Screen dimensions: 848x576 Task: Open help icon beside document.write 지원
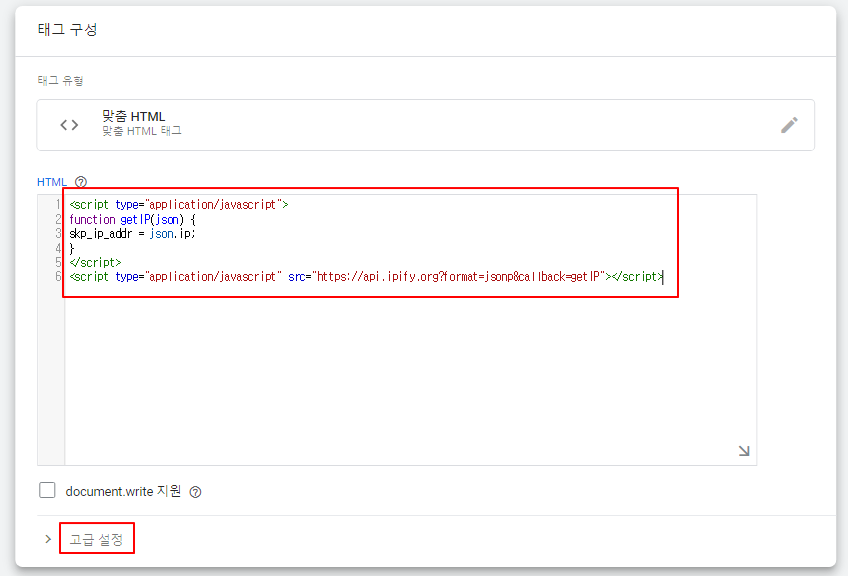tap(195, 492)
